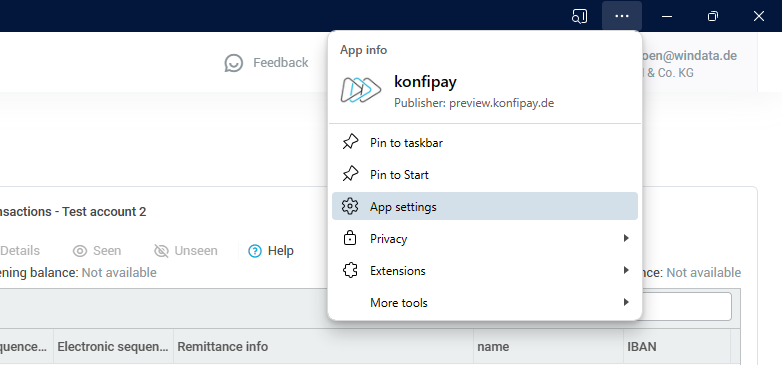Click the Help question mark icon
The width and height of the screenshot is (782, 365).
pos(255,251)
